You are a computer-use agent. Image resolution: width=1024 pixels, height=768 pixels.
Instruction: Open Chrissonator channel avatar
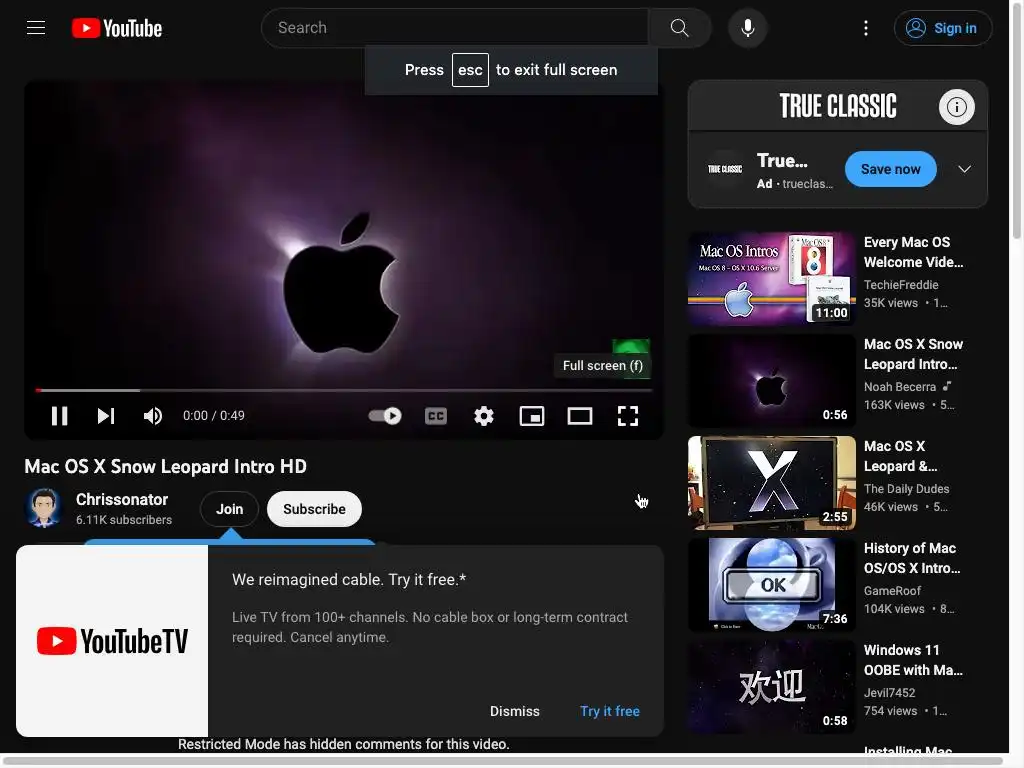pyautogui.click(x=44, y=507)
